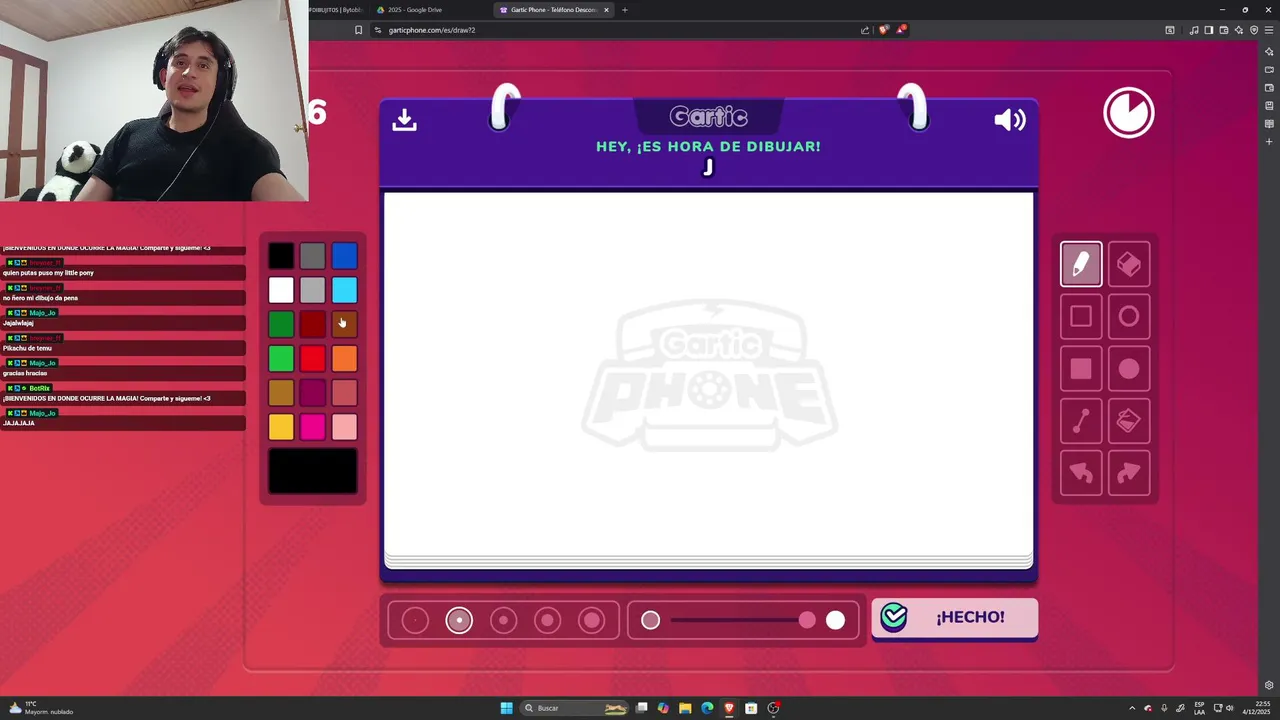Click the opacity slider handle
Screen dimensions: 1280x720
coord(807,621)
